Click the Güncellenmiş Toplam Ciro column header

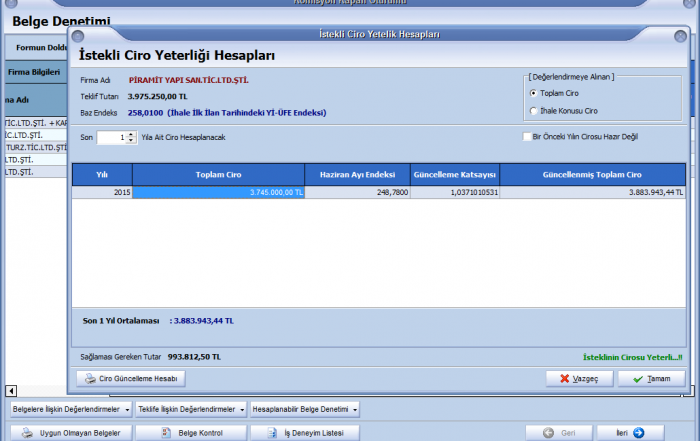(592, 174)
